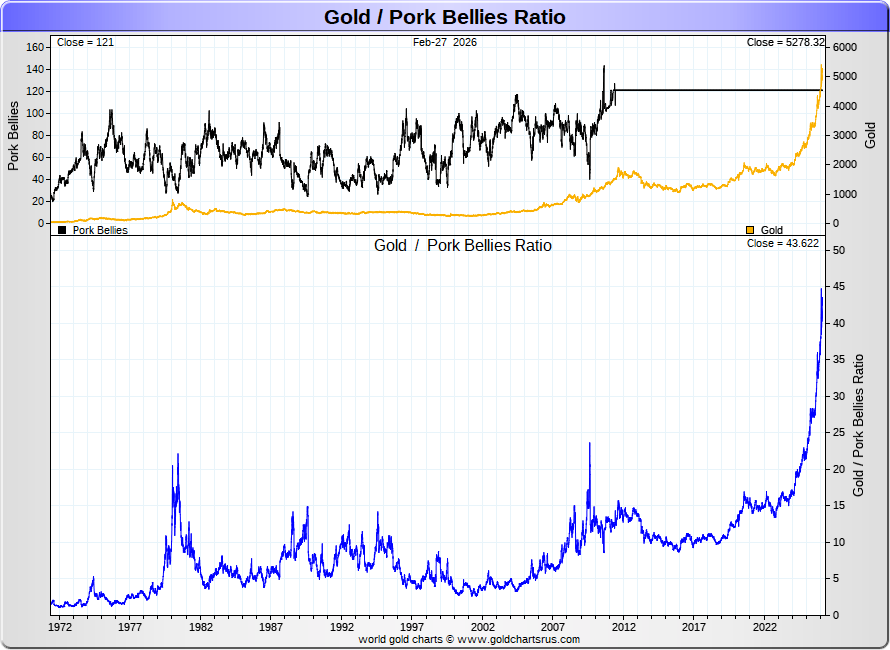Click the 2022 x-axis year label
The width and height of the screenshot is (890, 650).
(x=765, y=627)
